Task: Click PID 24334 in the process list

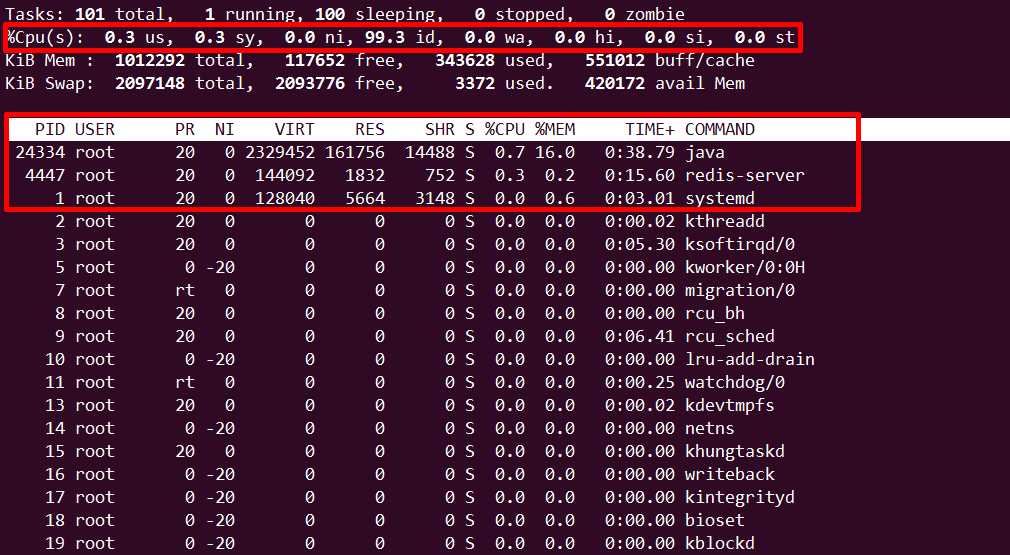Action: (x=40, y=153)
